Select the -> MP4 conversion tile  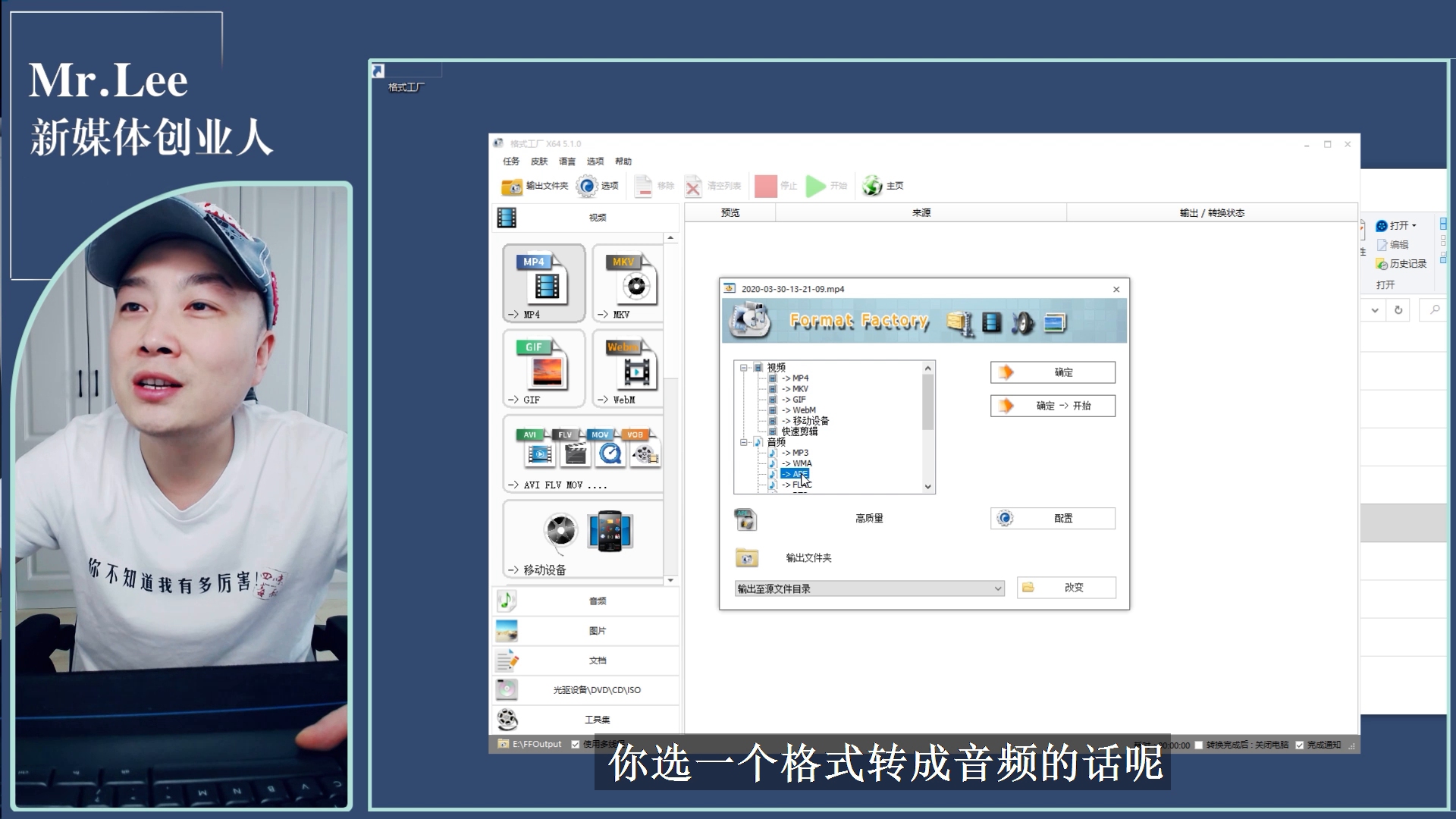pos(544,284)
